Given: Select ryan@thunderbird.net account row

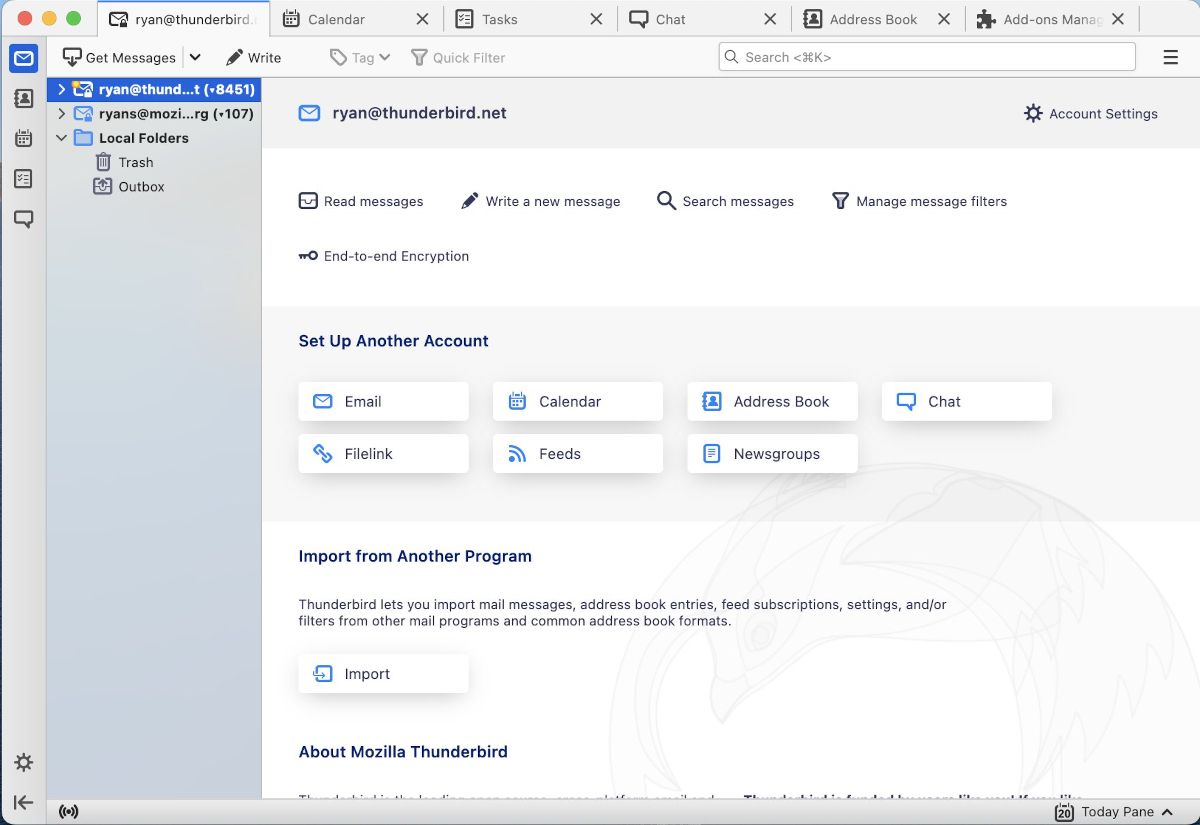Looking at the screenshot, I should point(153,89).
